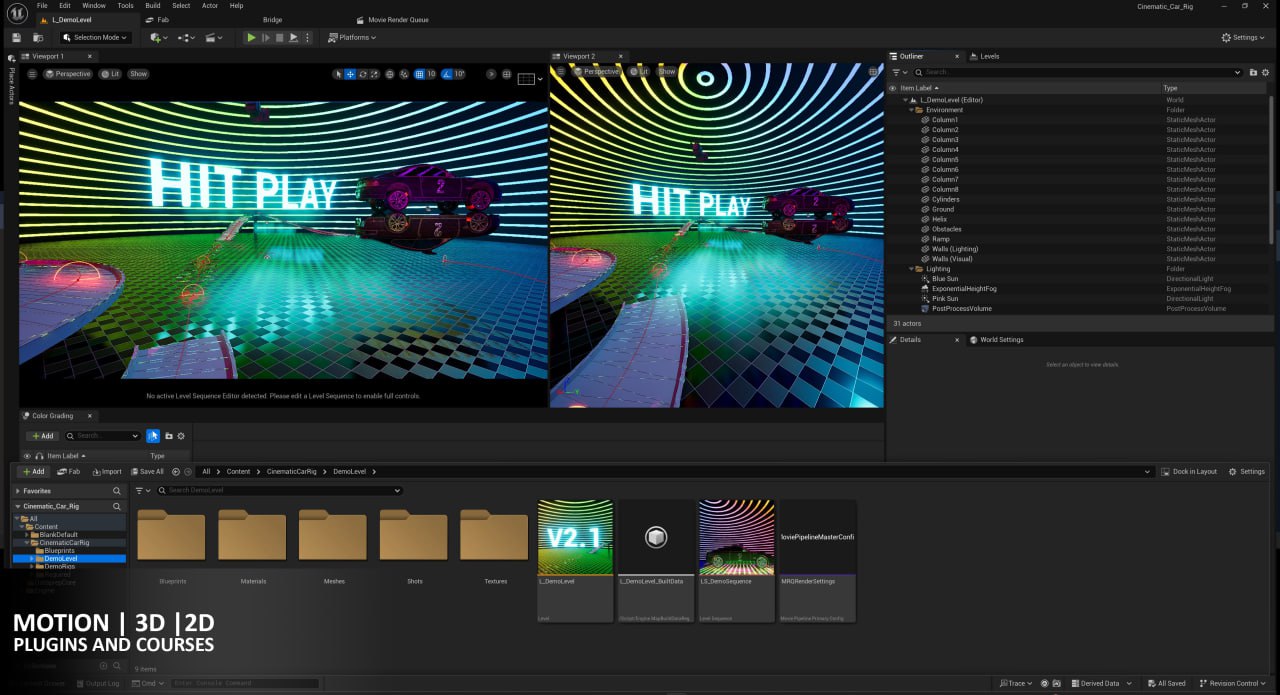Open the Cinematics clapperboard menu
This screenshot has width=1280, height=695.
(214, 37)
